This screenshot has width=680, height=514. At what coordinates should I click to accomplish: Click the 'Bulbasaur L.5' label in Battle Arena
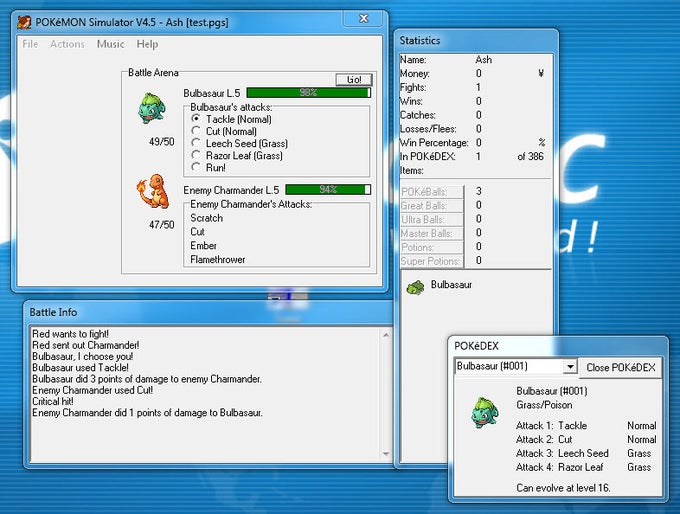(x=212, y=93)
